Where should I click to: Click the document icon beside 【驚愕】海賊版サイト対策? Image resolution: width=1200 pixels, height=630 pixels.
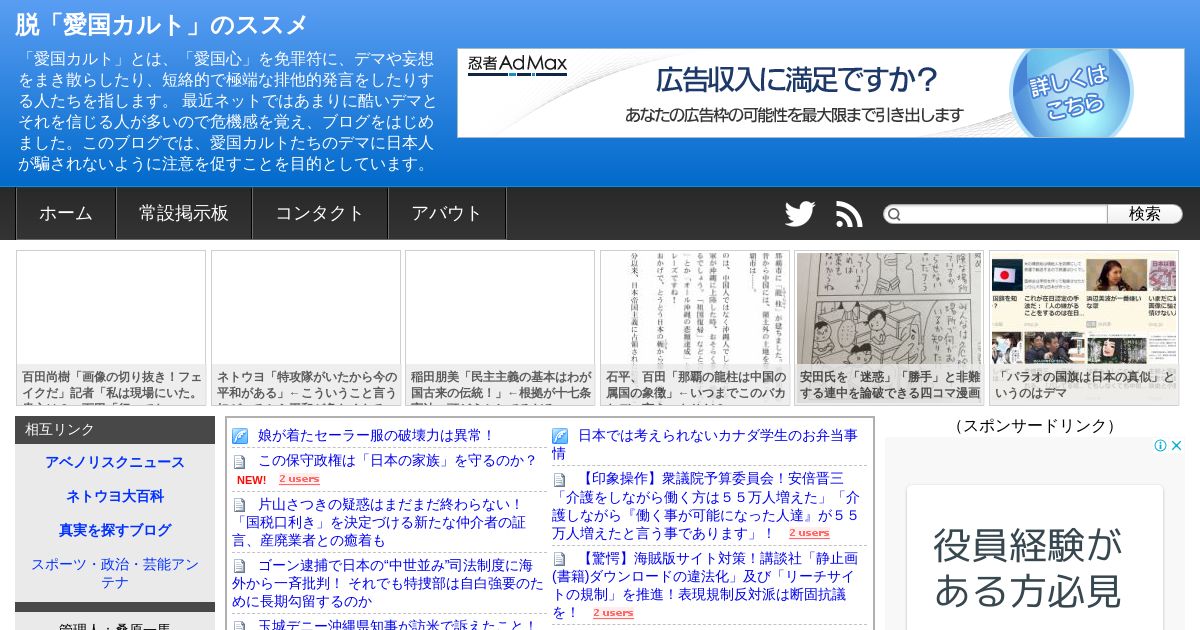560,559
